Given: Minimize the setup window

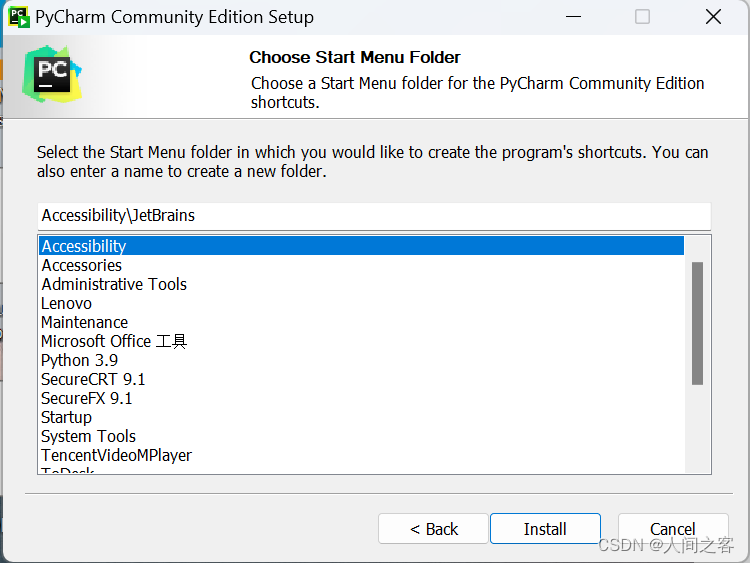Looking at the screenshot, I should (574, 17).
